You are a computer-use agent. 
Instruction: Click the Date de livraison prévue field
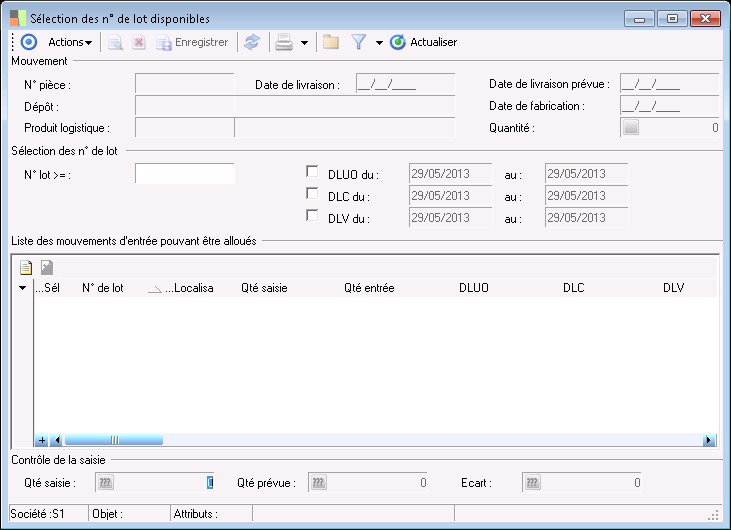click(669, 84)
